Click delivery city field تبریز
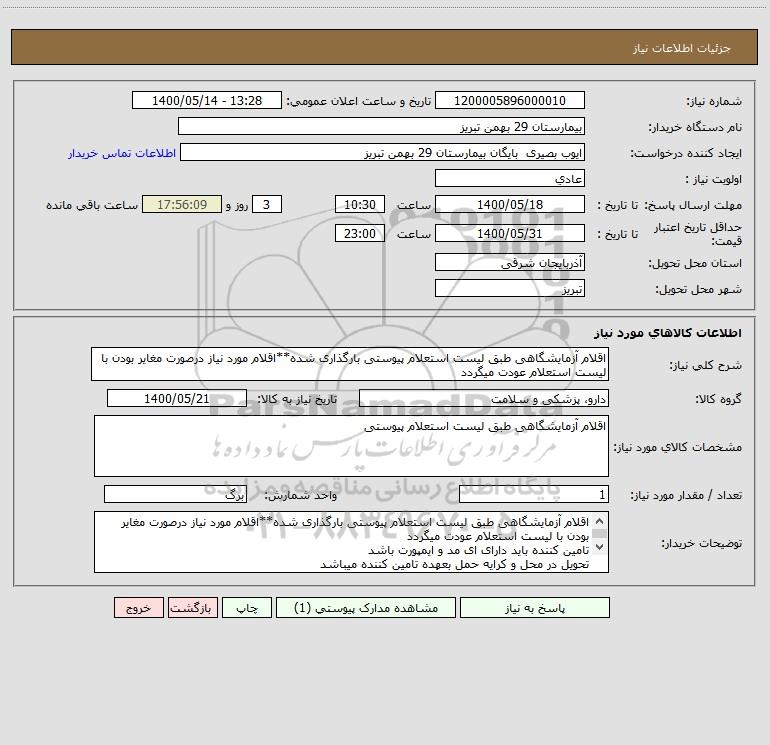 (x=510, y=288)
